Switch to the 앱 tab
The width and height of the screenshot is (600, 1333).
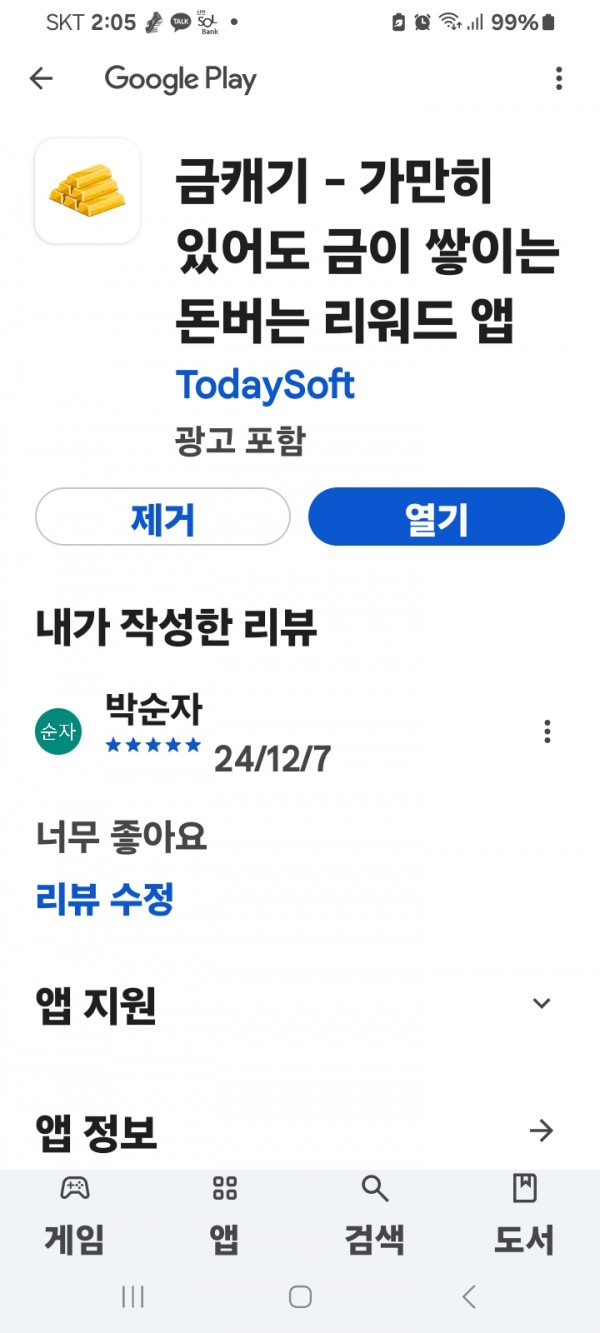(225, 1216)
